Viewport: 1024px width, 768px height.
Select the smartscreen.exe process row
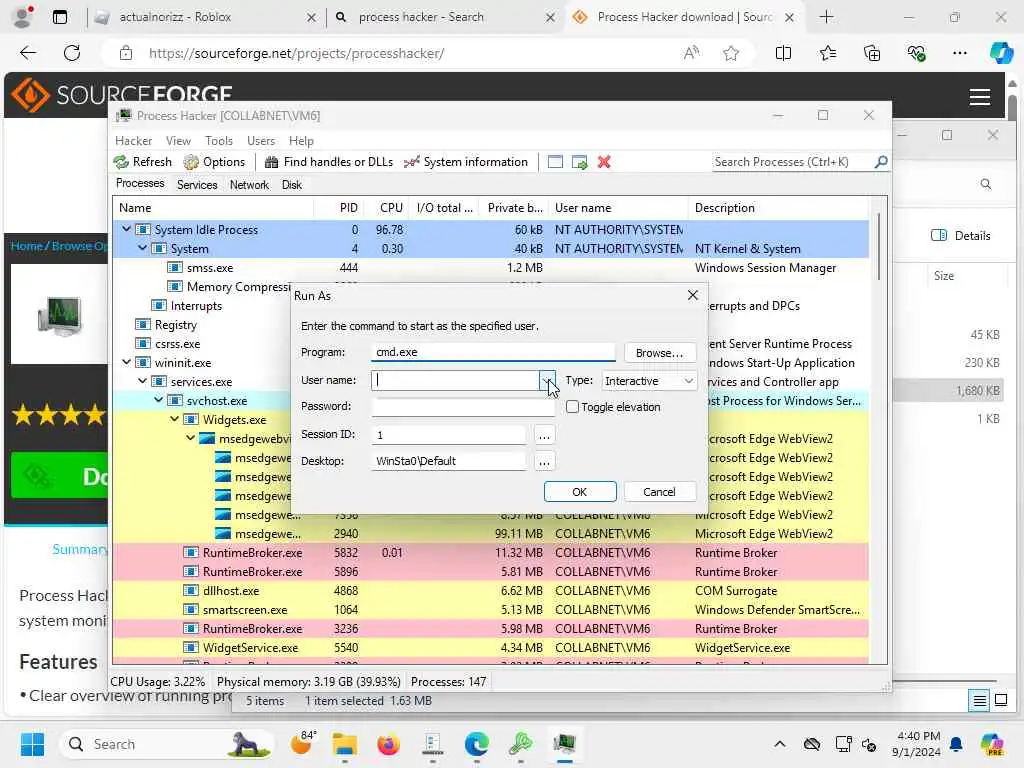point(490,609)
